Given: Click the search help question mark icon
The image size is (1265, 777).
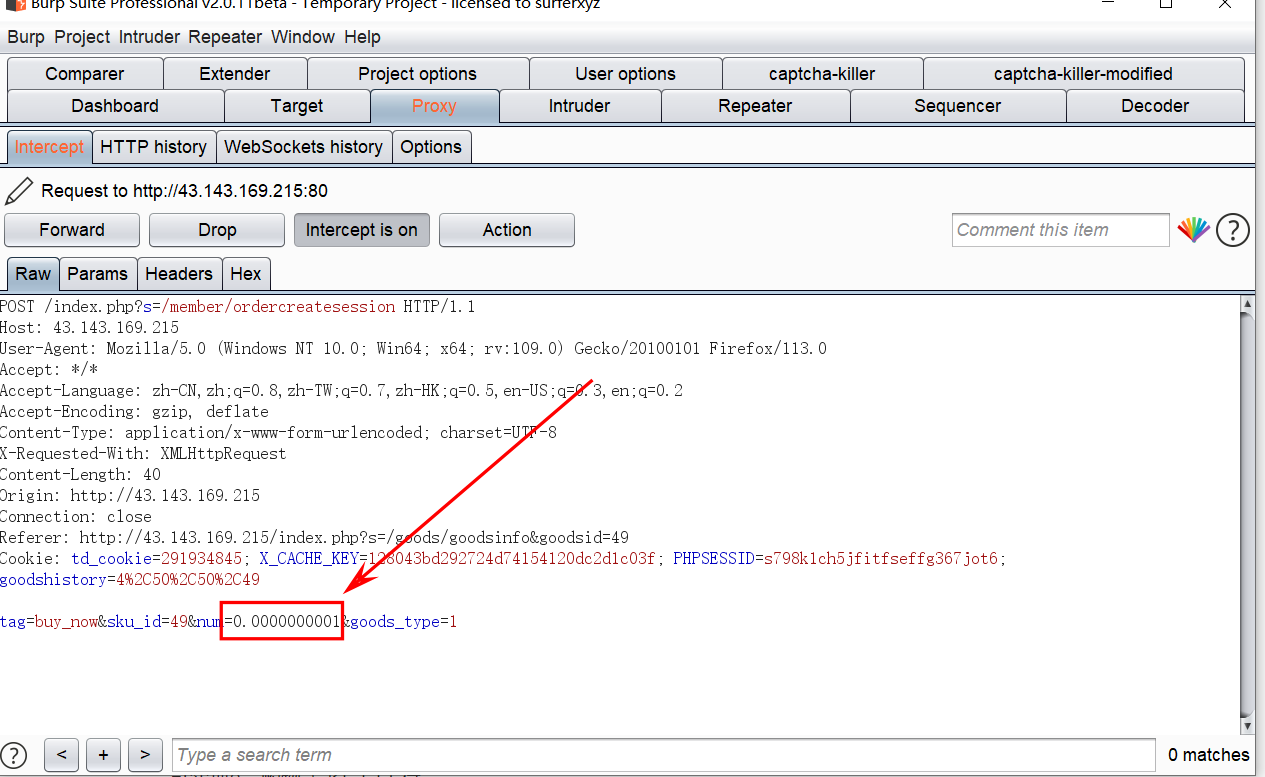Looking at the screenshot, I should pos(15,755).
